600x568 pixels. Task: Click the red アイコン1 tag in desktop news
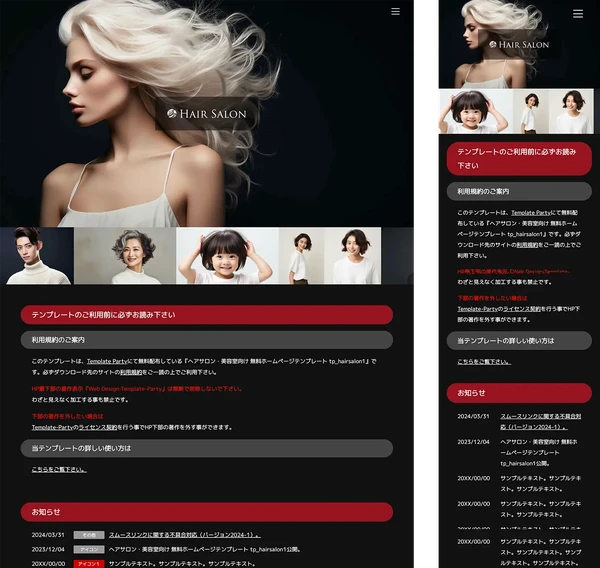coord(89,564)
